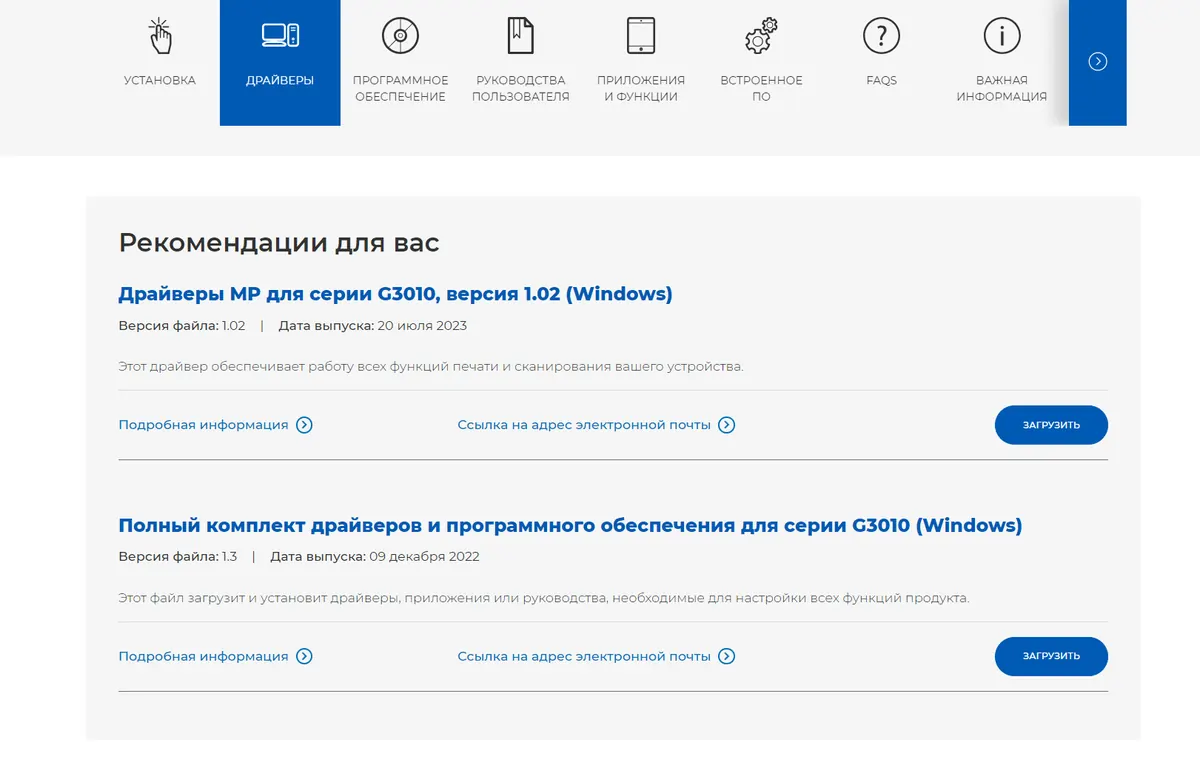Viewport: 1200px width, 762px height.
Task: Click Загрузить button for Драйверы MP 1.02
Action: [x=1051, y=425]
